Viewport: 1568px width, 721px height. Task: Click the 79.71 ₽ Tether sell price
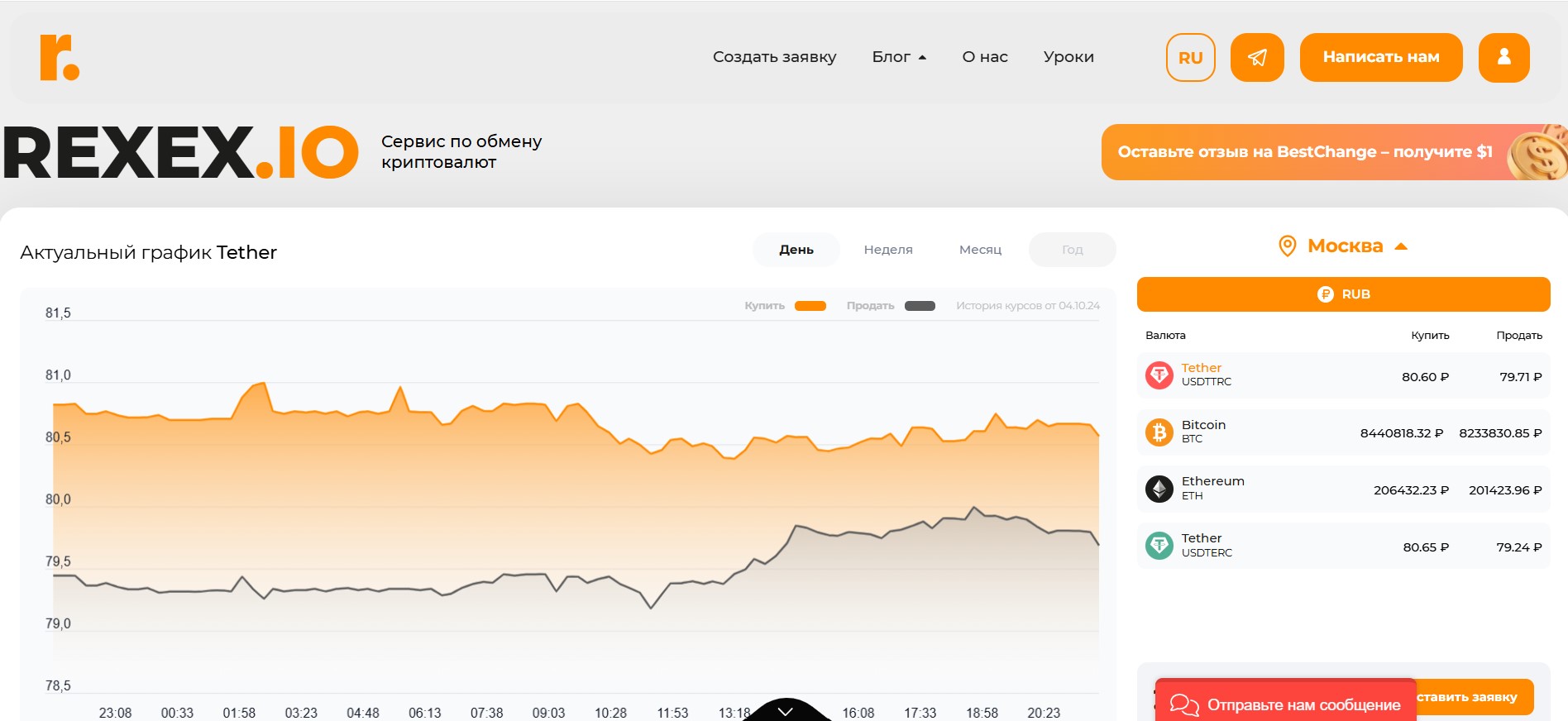point(1521,377)
